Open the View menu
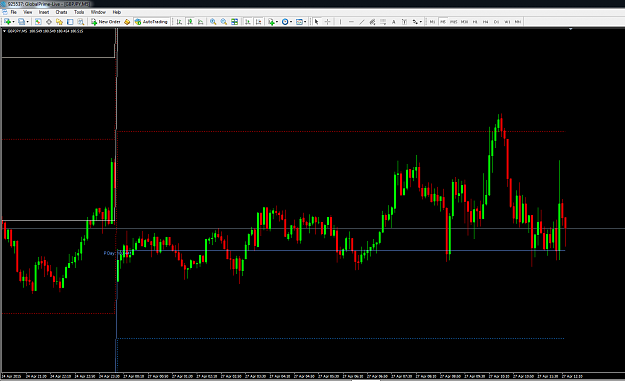 tap(28, 12)
